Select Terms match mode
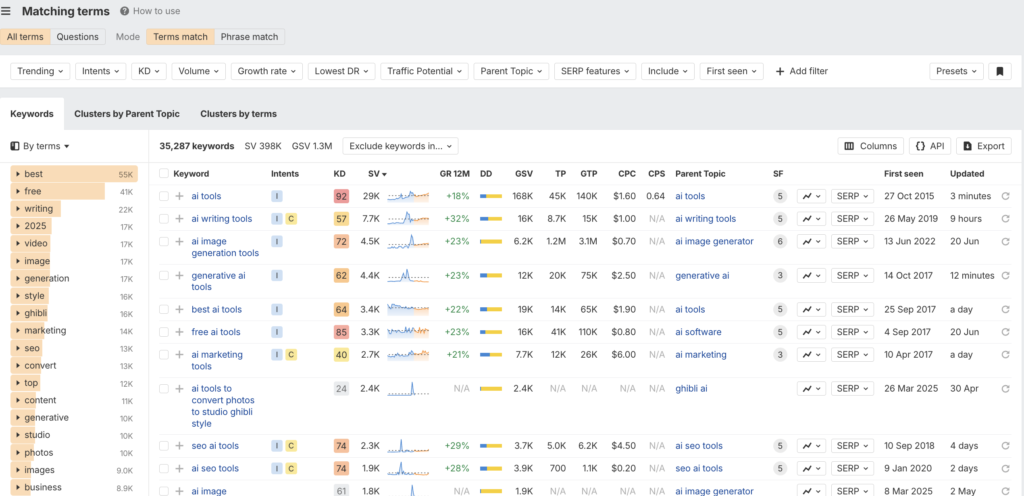The image size is (1024, 496). click(x=180, y=37)
